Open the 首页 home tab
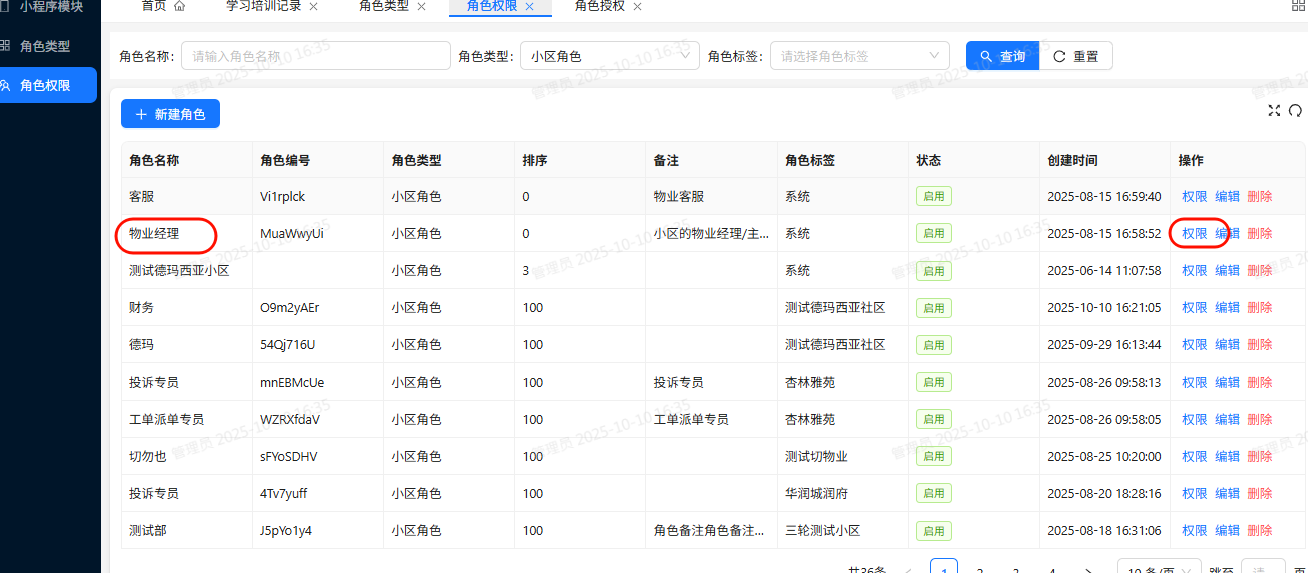Screen dimensions: 1308x573 163,6
